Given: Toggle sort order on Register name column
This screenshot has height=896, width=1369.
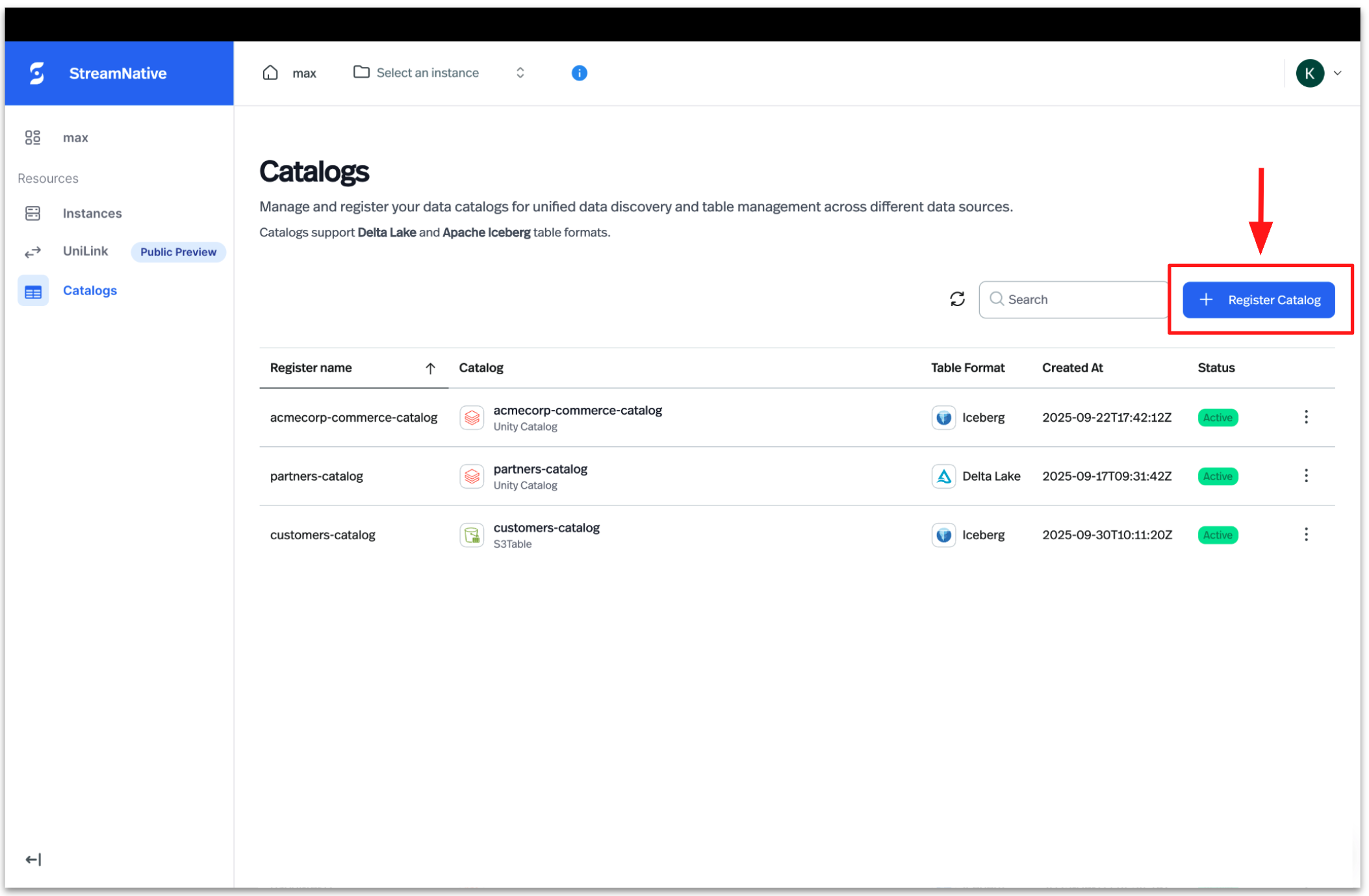Looking at the screenshot, I should tap(431, 368).
